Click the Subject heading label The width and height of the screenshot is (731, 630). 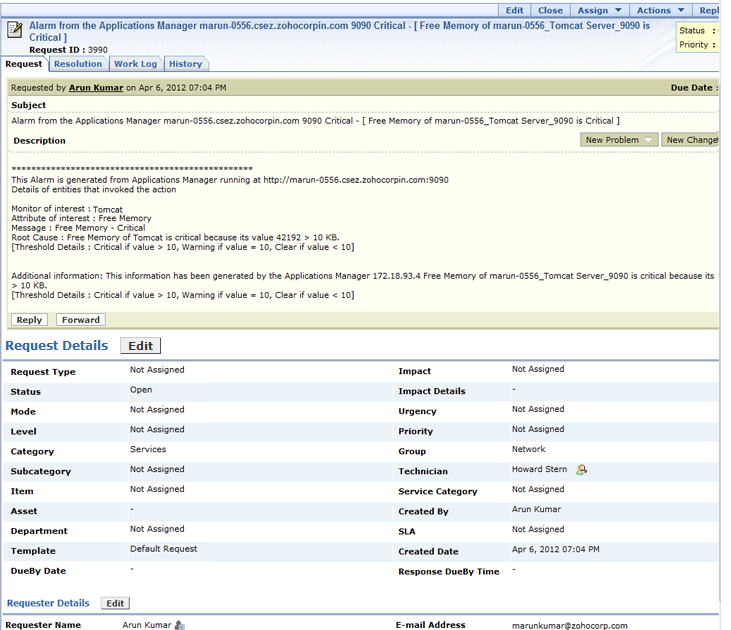click(x=28, y=105)
